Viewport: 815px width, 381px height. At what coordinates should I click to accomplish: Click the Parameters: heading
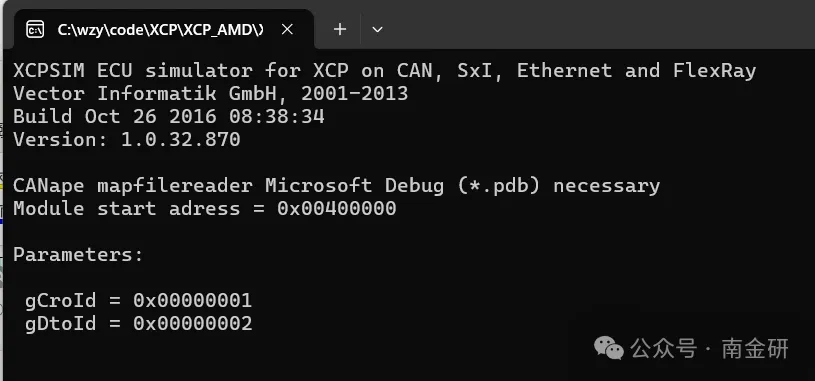point(78,255)
